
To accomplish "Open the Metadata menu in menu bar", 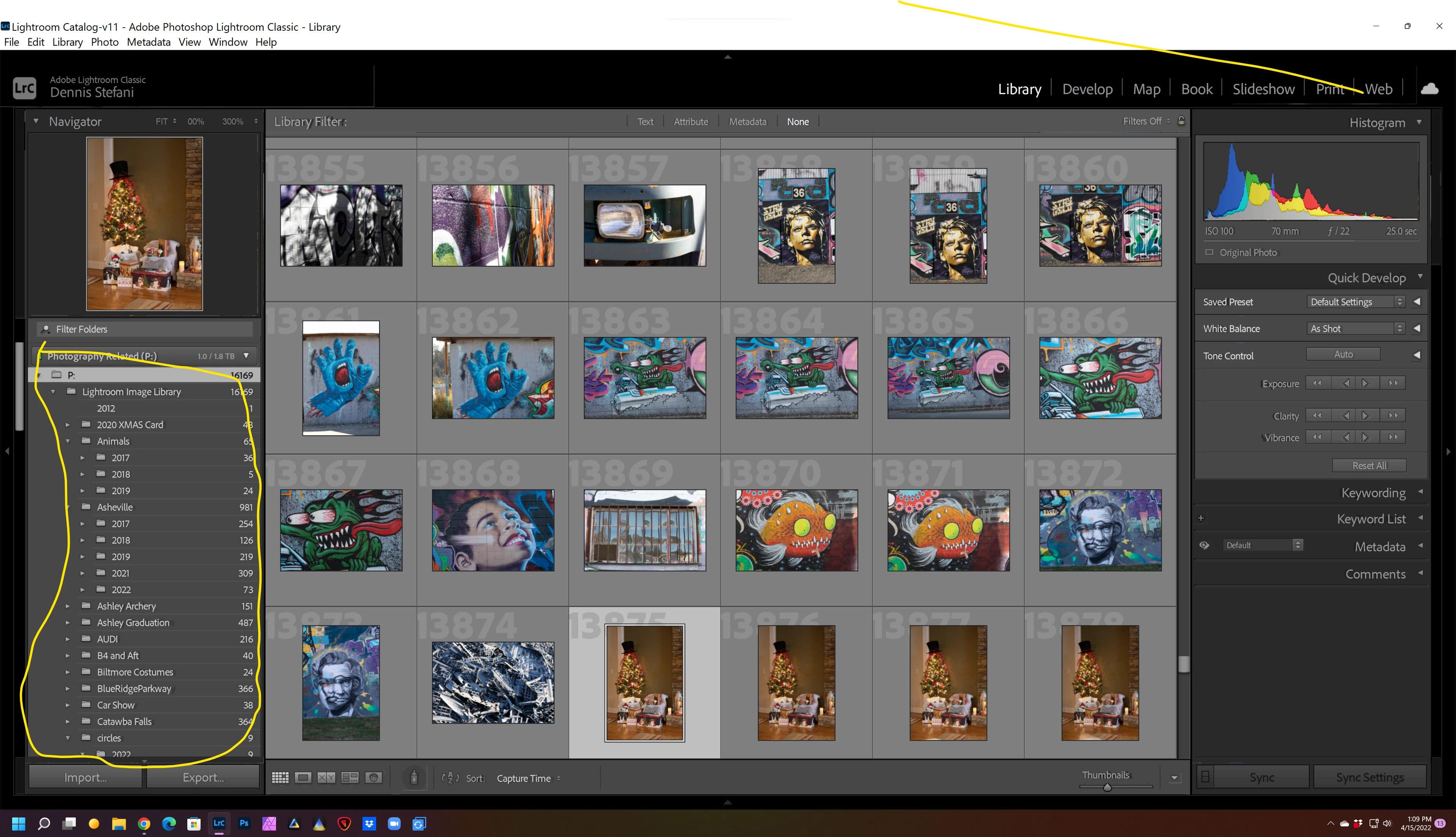I will point(148,42).
